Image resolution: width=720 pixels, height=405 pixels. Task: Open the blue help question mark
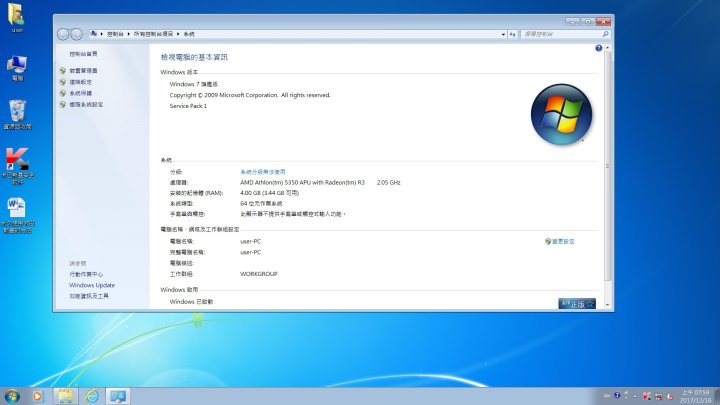[598, 48]
